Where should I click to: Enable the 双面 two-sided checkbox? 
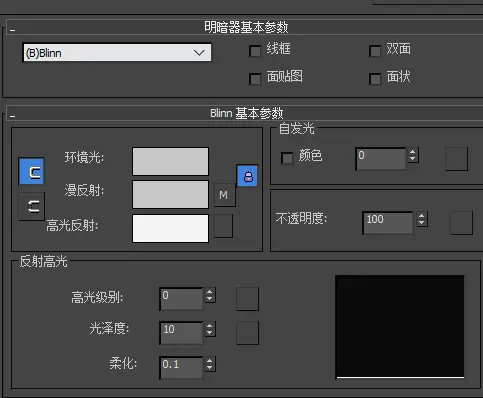(375, 51)
